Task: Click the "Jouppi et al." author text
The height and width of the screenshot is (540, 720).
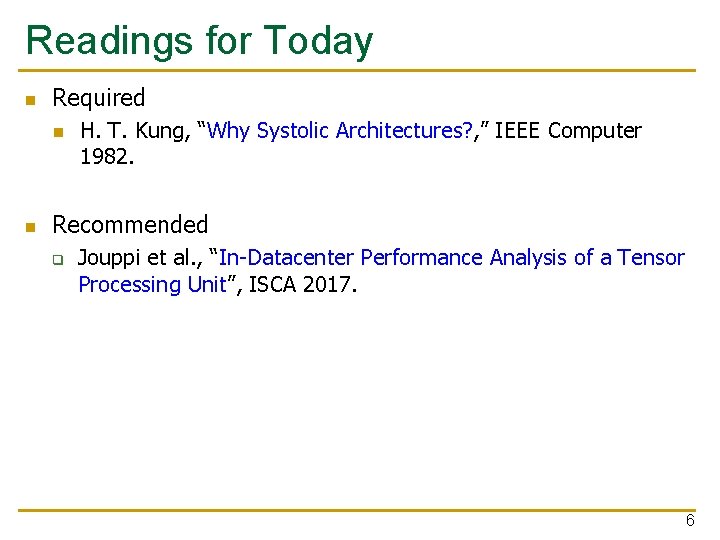Action: [x=140, y=258]
